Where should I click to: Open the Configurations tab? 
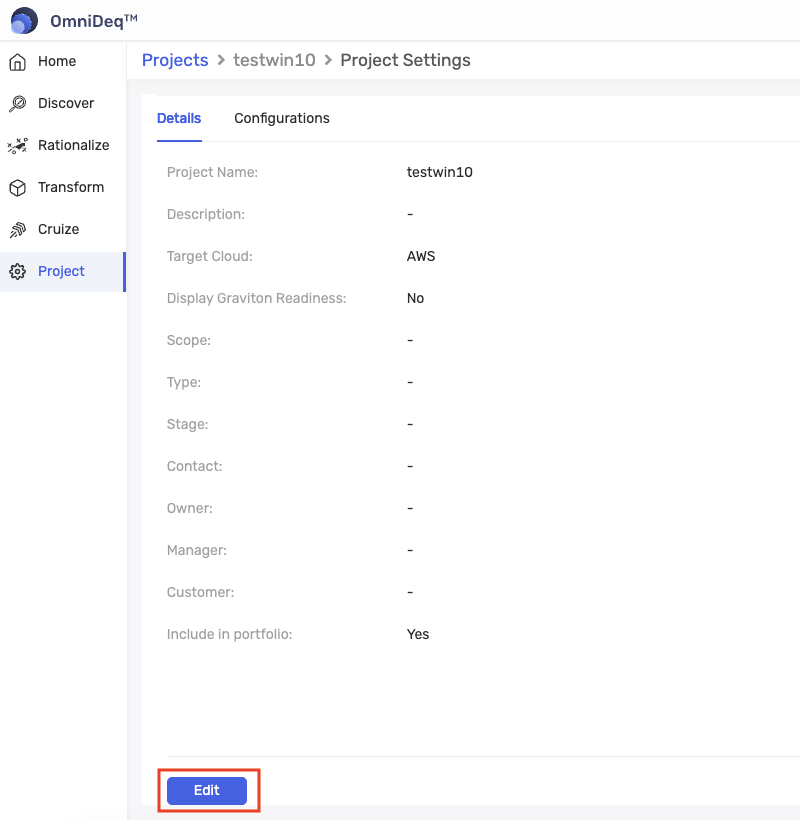point(282,118)
